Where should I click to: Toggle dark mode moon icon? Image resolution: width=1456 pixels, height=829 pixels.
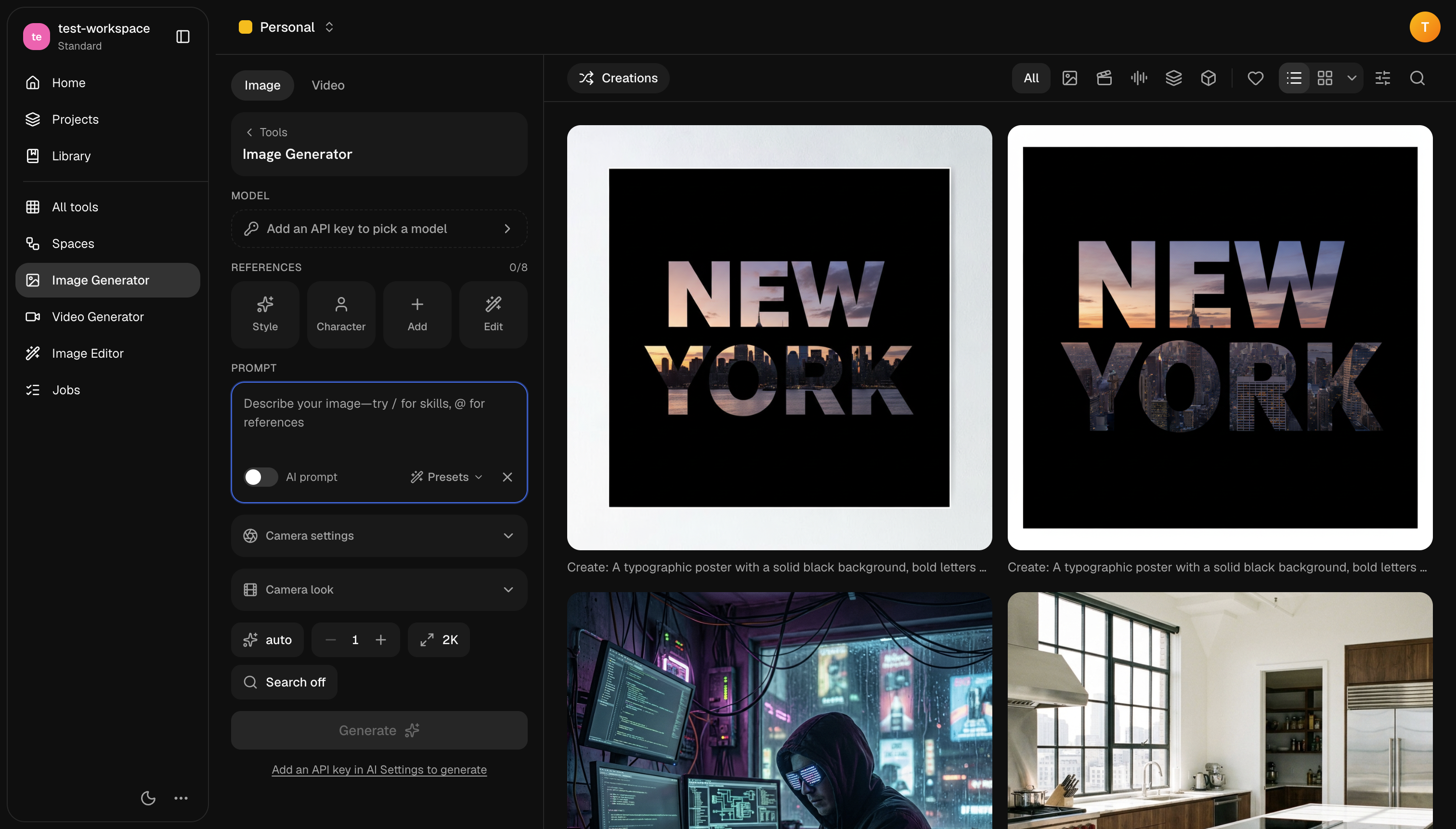pyautogui.click(x=148, y=798)
